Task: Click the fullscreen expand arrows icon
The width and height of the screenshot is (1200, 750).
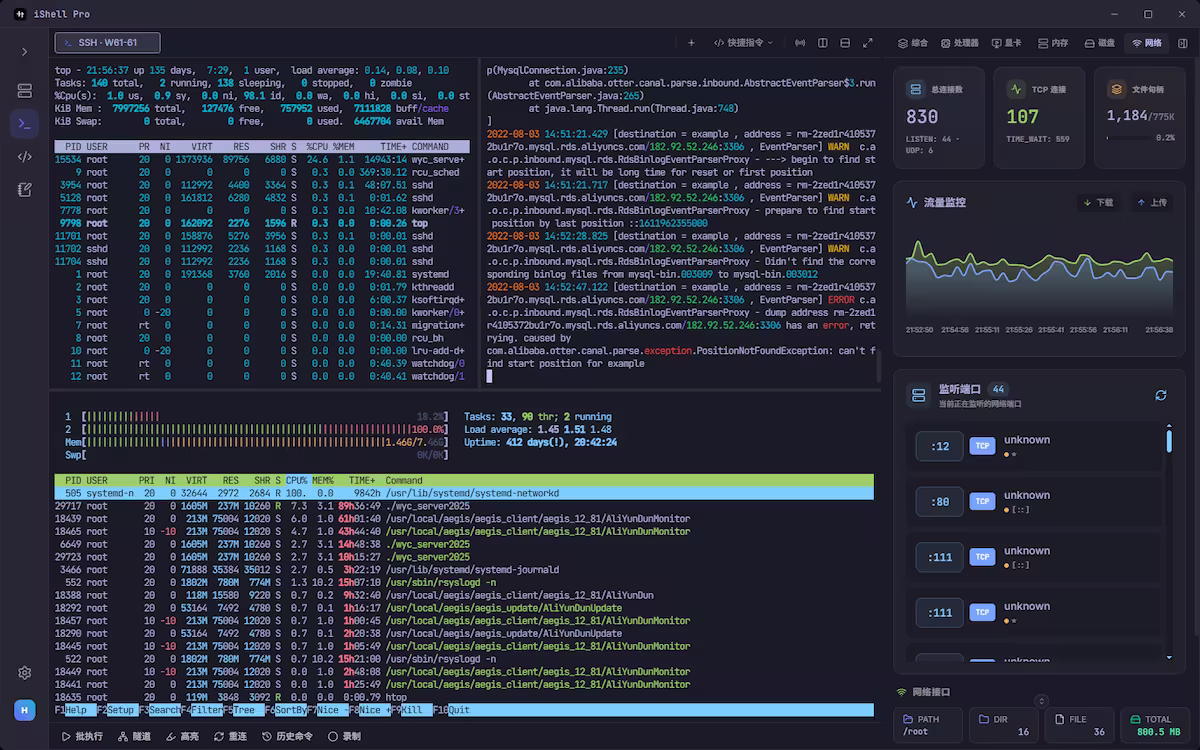Action: click(x=868, y=43)
